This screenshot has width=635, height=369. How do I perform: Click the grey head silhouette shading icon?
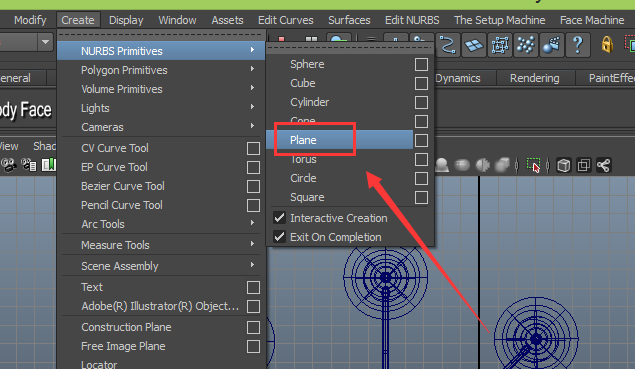442,165
